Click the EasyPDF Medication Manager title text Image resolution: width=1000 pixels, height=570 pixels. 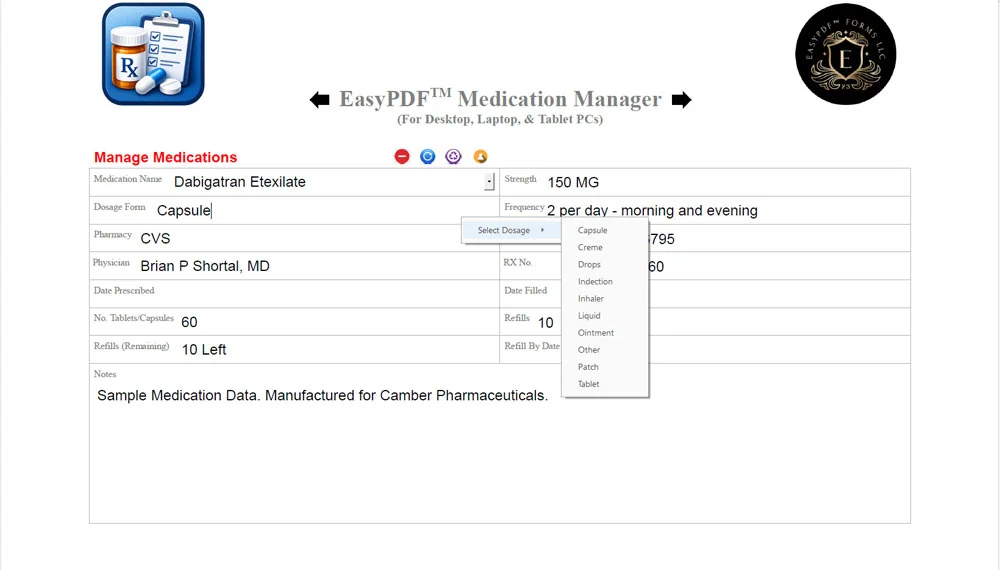coord(500,99)
